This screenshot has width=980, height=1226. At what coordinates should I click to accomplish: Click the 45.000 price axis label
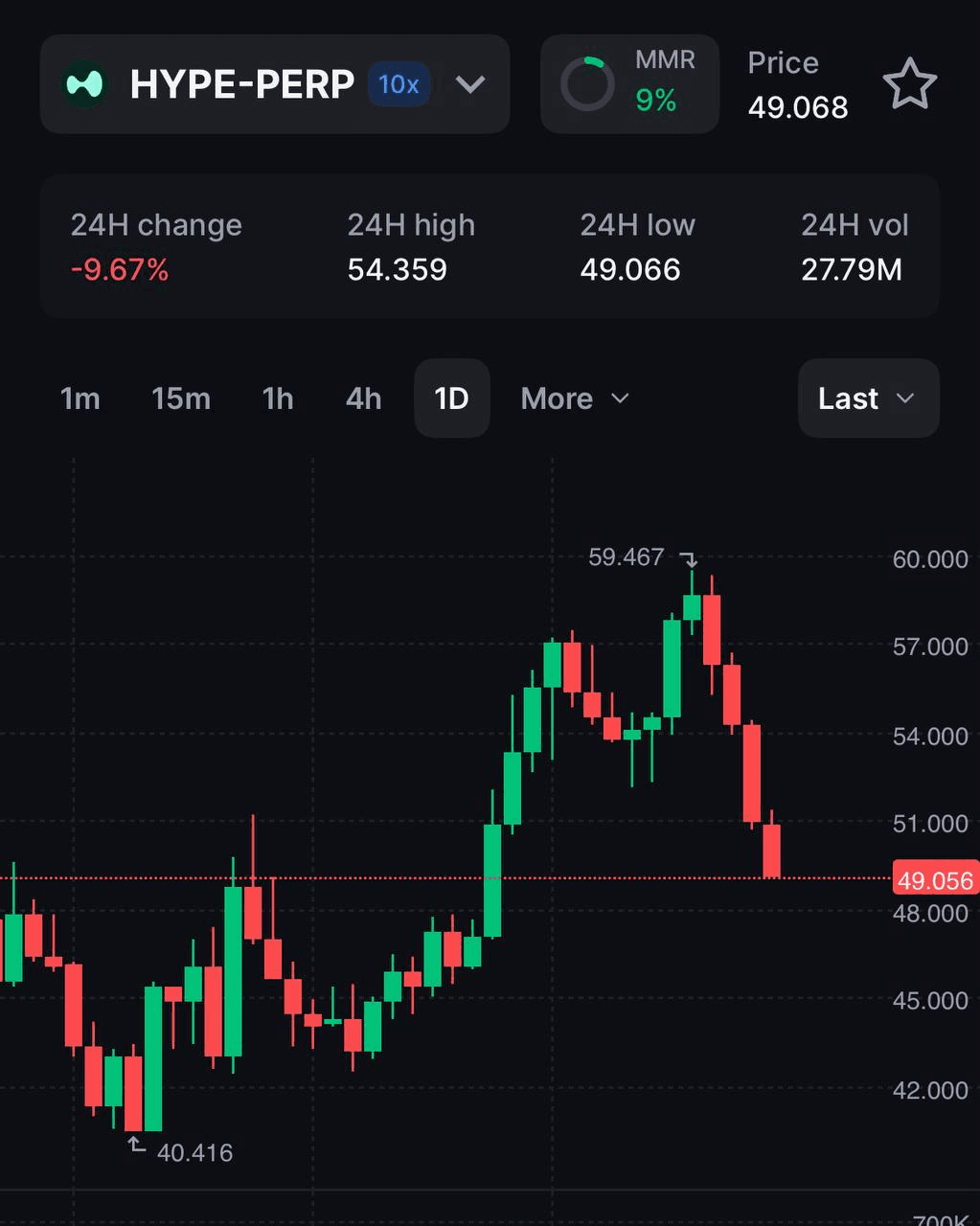click(930, 1001)
